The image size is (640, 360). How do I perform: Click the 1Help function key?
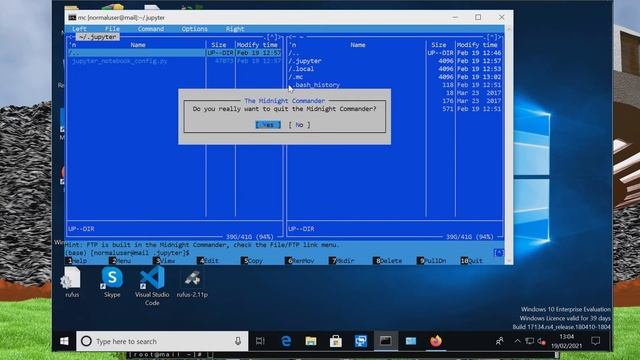point(78,260)
